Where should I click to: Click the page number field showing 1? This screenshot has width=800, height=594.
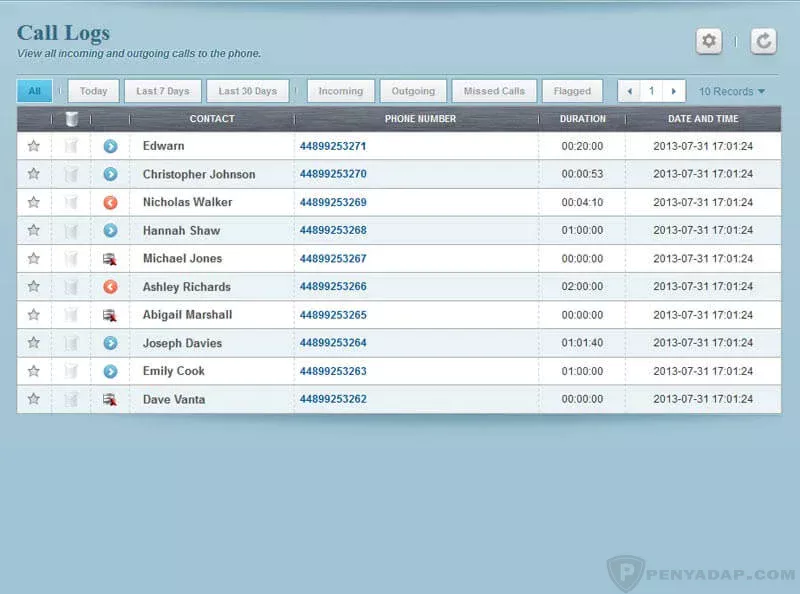pyautogui.click(x=651, y=90)
